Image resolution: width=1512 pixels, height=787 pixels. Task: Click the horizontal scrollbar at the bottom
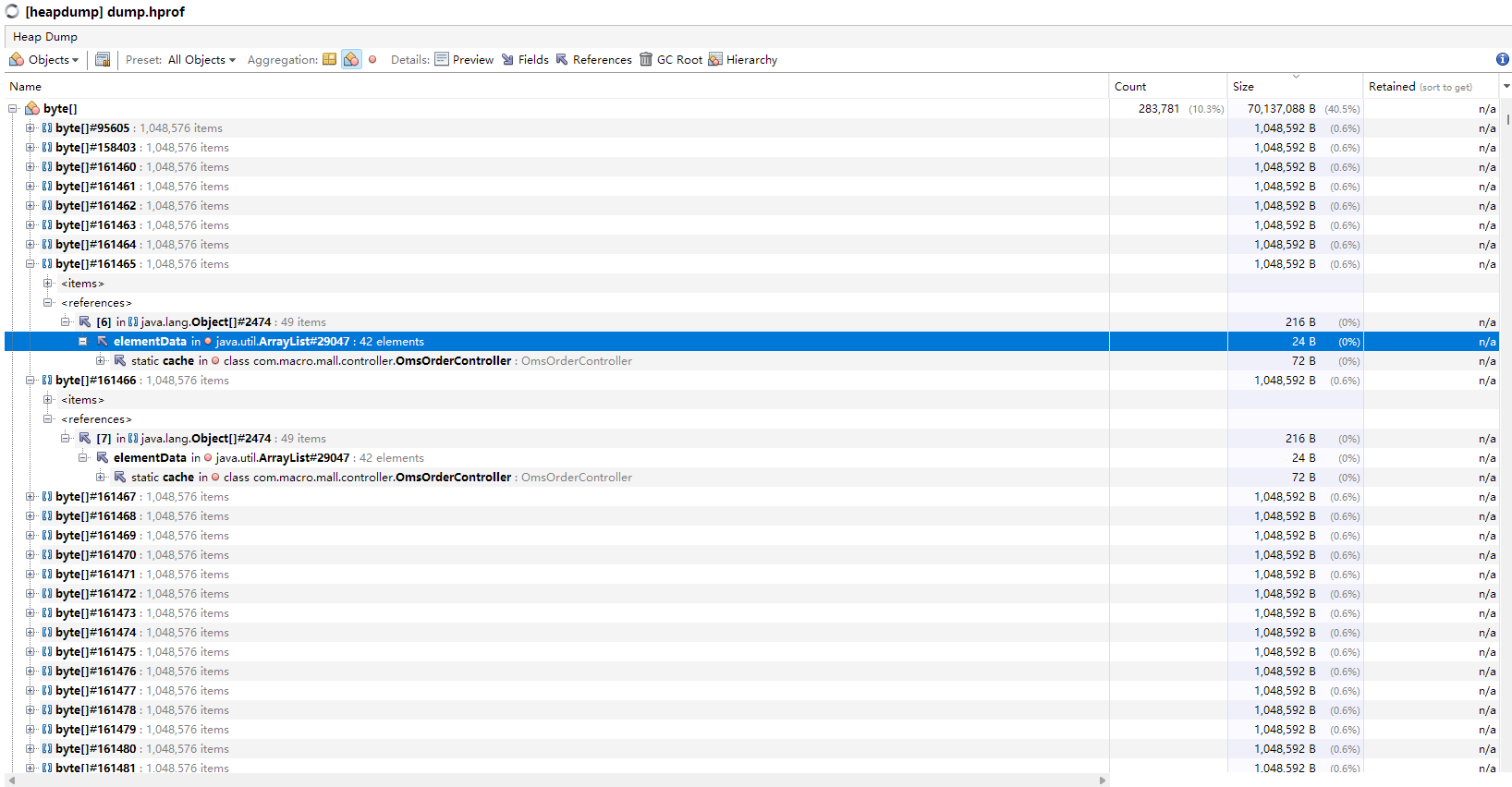[x=556, y=781]
